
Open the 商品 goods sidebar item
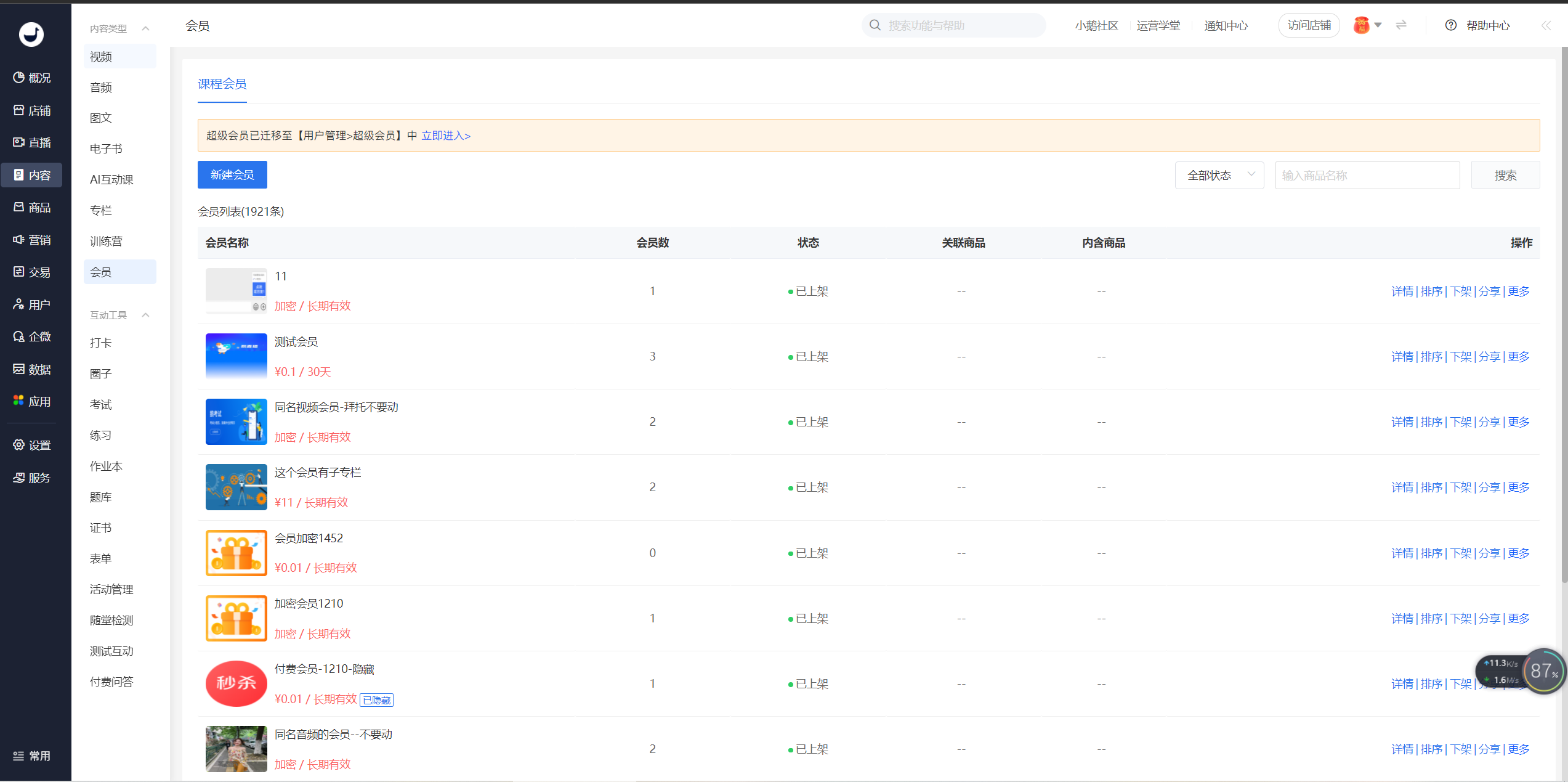coord(32,208)
